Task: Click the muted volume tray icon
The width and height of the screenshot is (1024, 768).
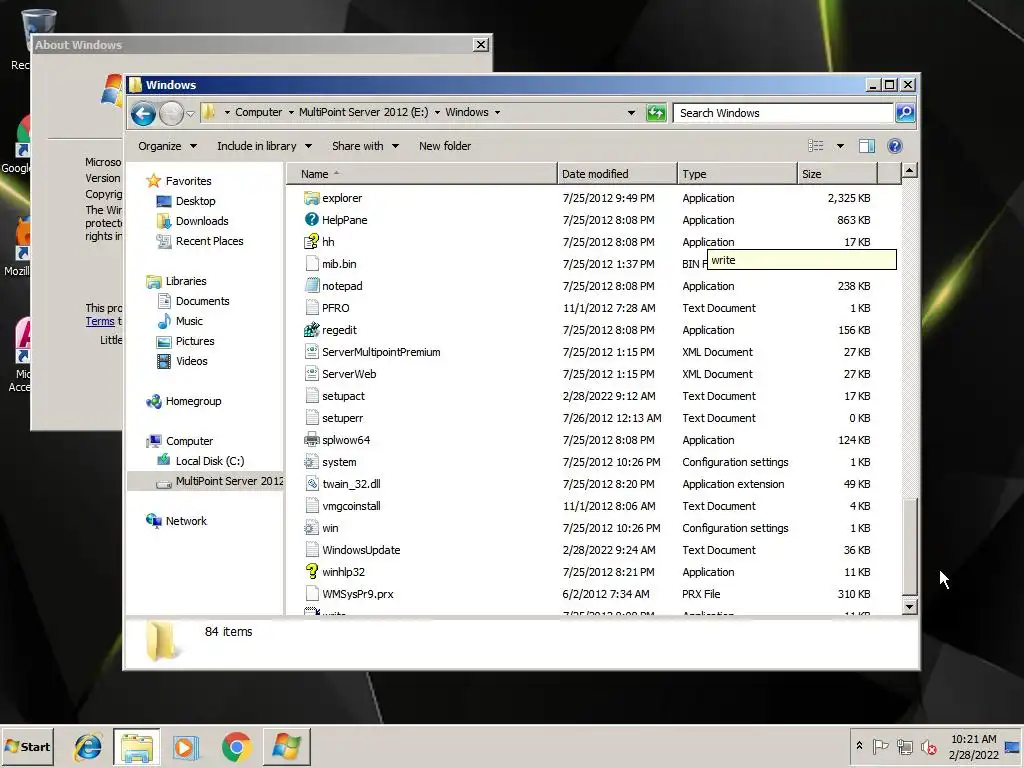Action: [928, 746]
